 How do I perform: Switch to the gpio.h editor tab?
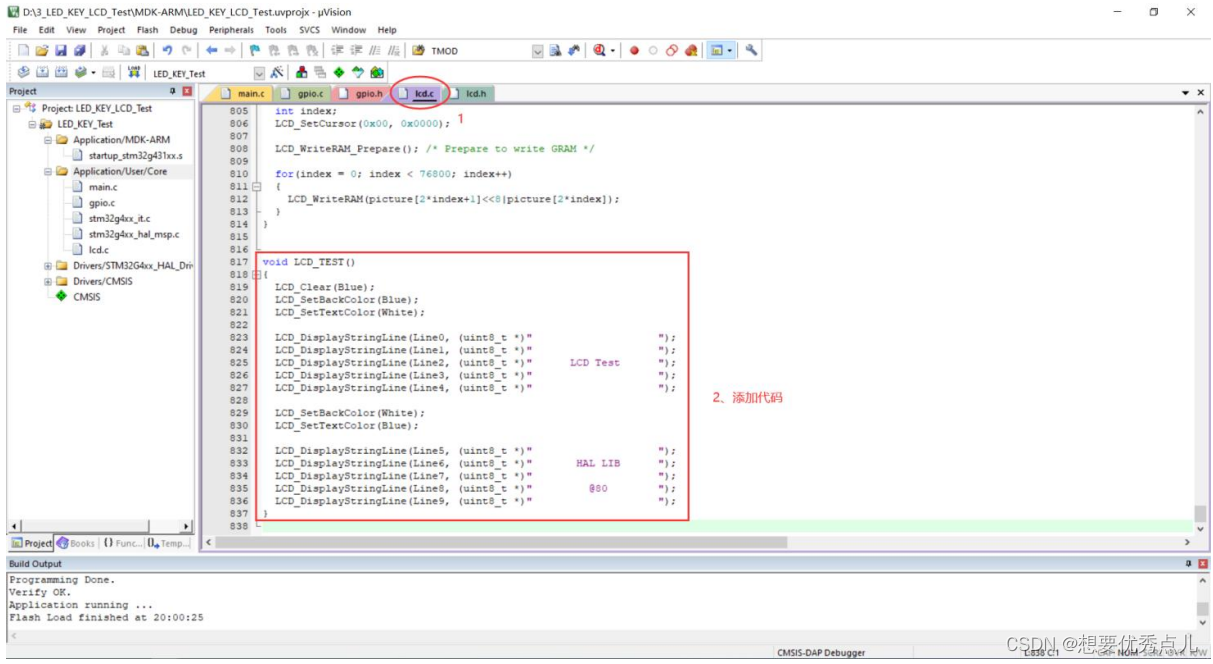pos(362,94)
